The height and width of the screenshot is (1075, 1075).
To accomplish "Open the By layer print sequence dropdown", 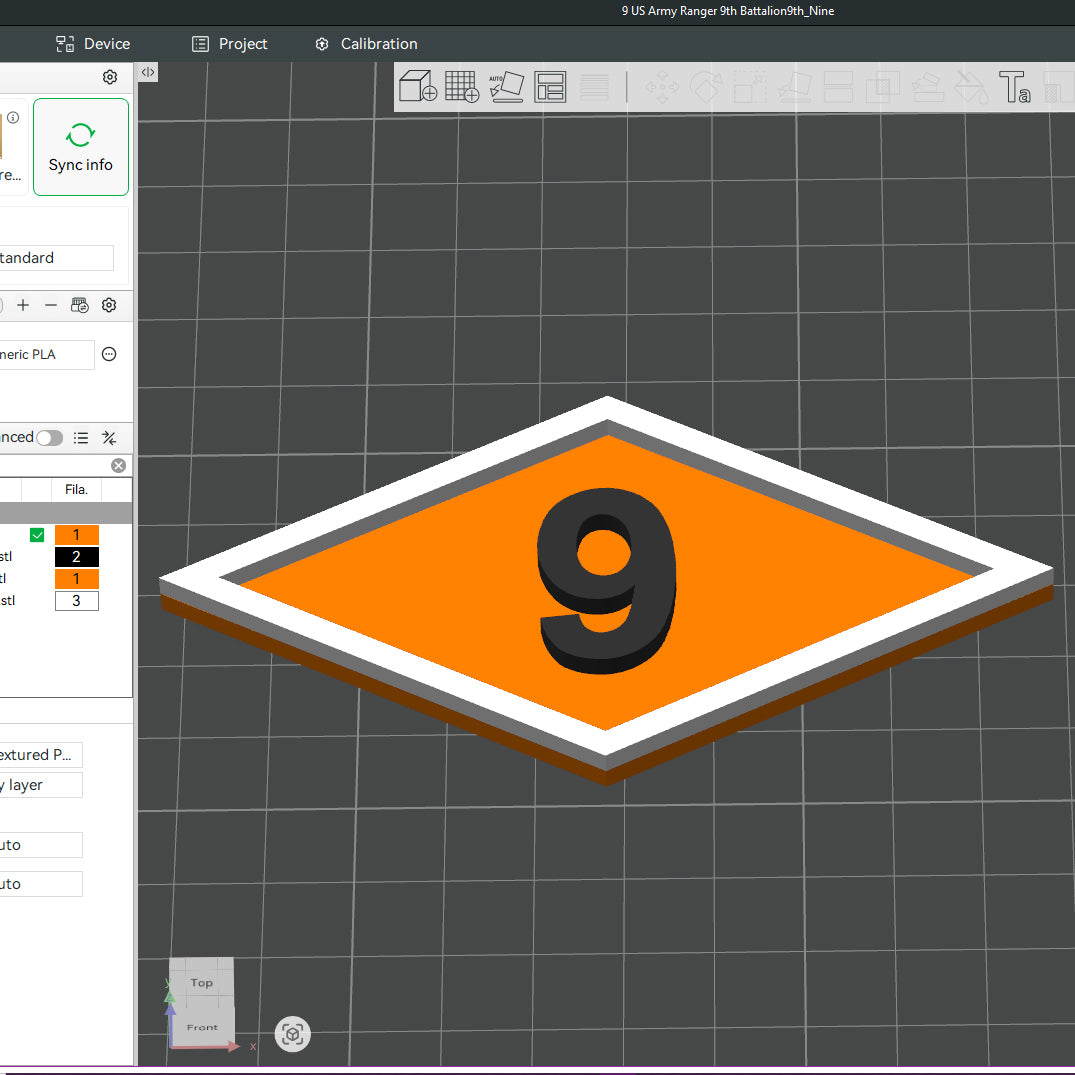I will click(x=40, y=785).
